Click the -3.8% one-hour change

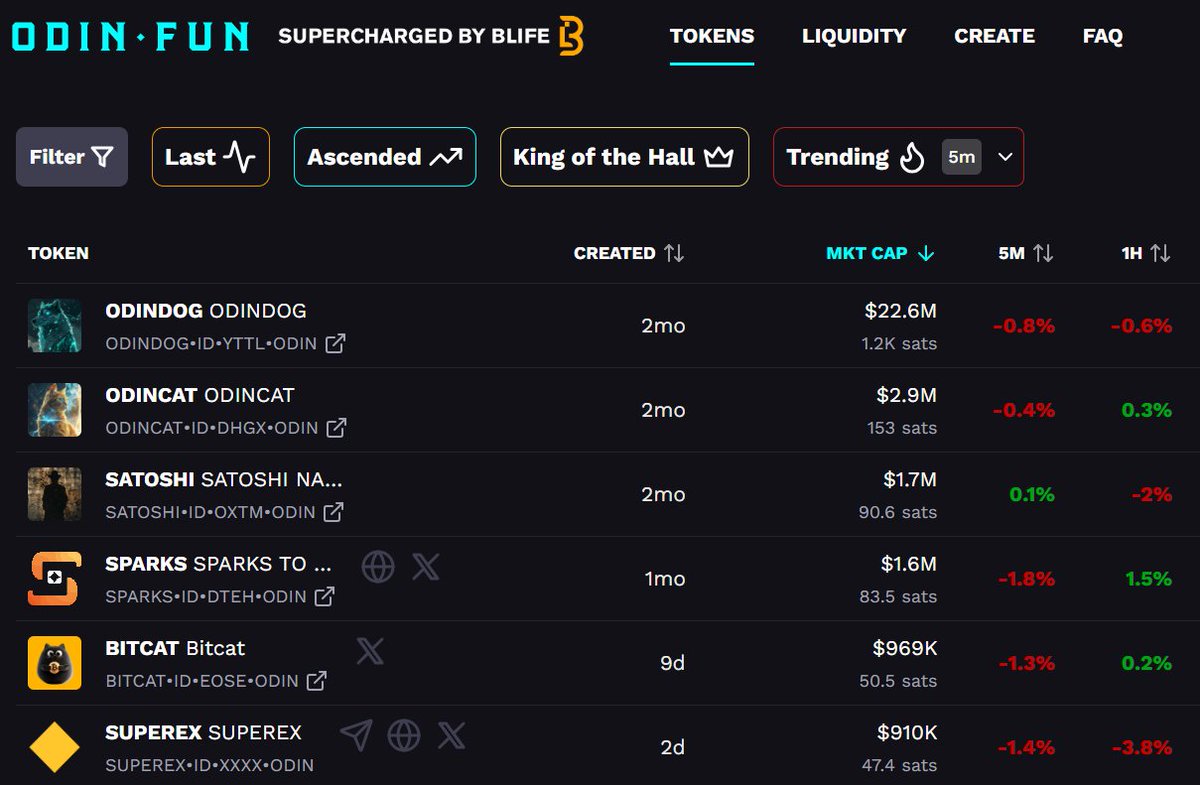(x=1141, y=747)
